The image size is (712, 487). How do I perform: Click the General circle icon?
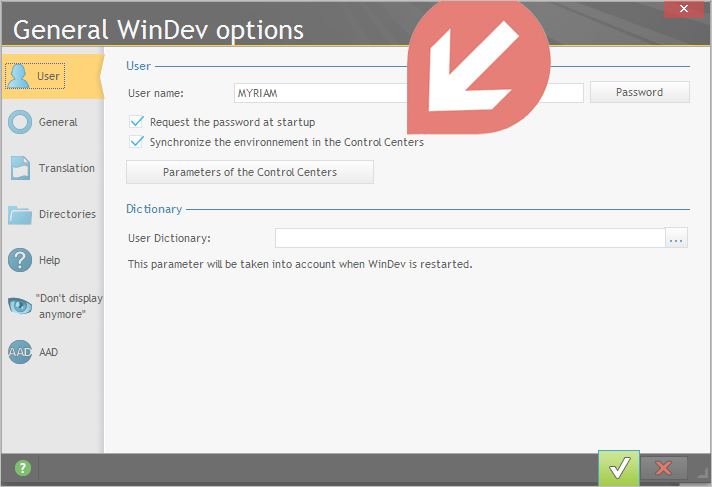click(20, 122)
